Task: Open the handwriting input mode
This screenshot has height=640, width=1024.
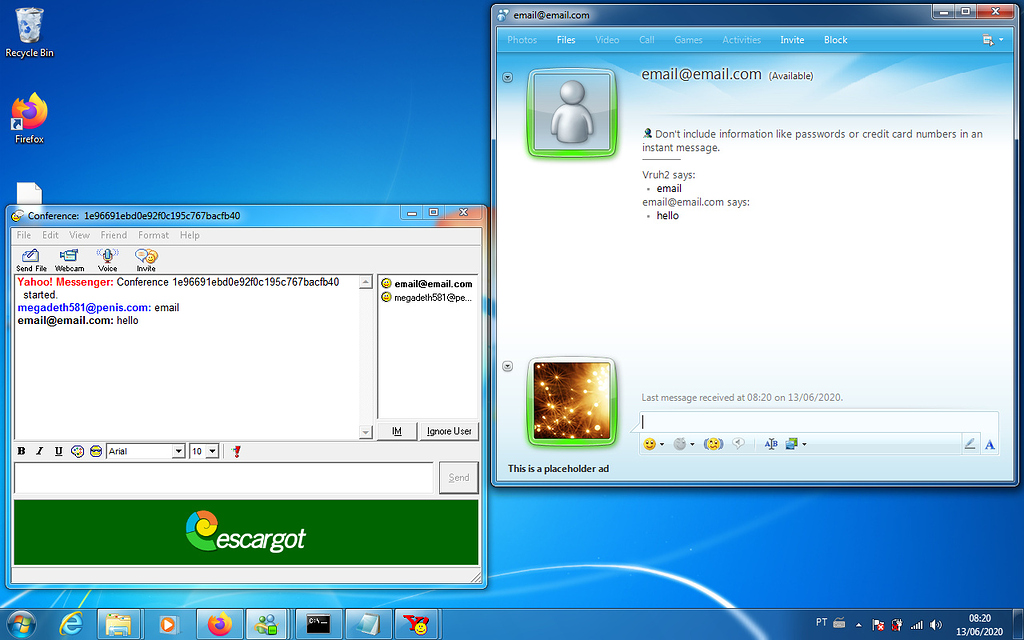Action: pos(970,442)
